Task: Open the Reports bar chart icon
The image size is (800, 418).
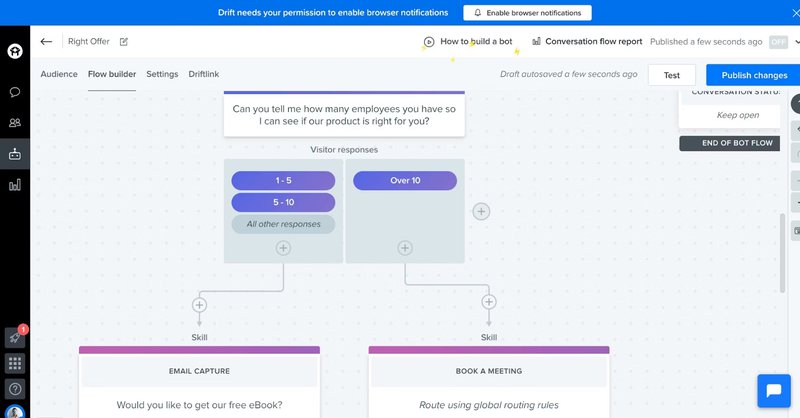Action: (15, 185)
